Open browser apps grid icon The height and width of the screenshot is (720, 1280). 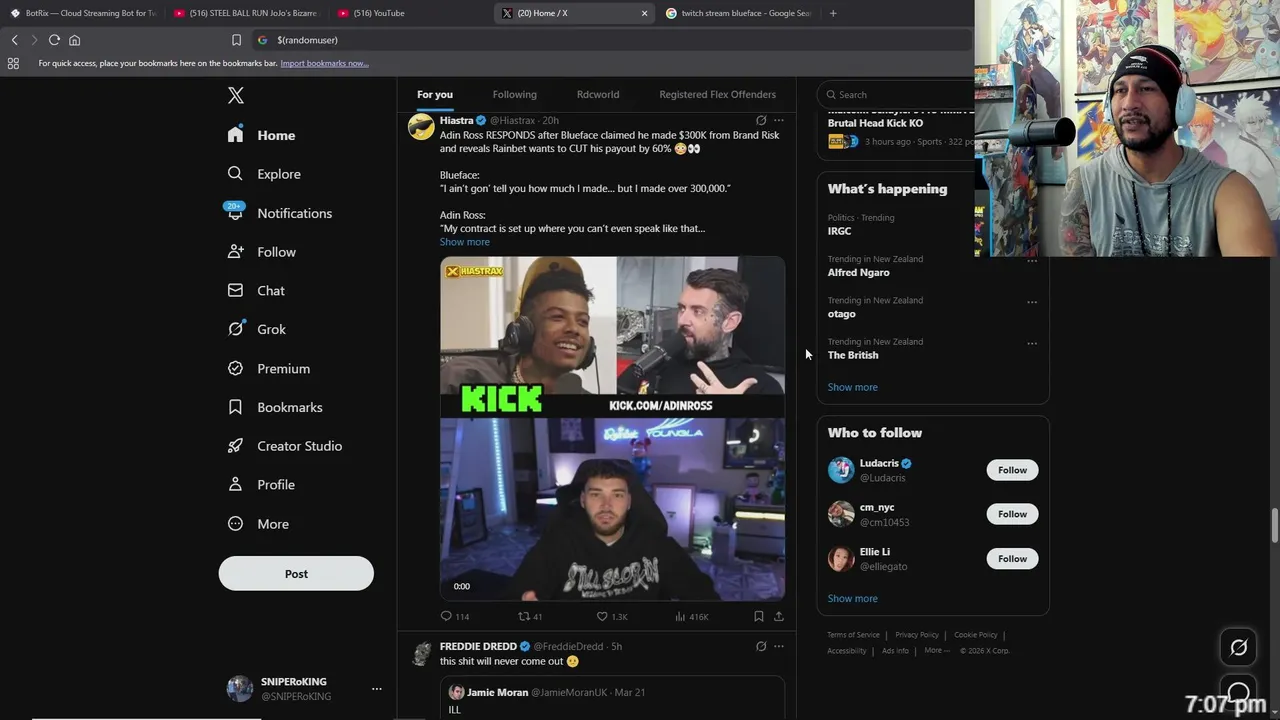(13, 63)
